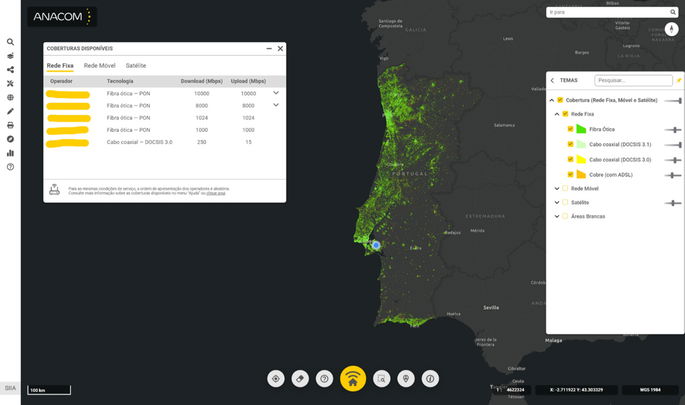This screenshot has height=405, width=685.
Task: Switch to the Rede Móvel tab
Action: [99, 65]
